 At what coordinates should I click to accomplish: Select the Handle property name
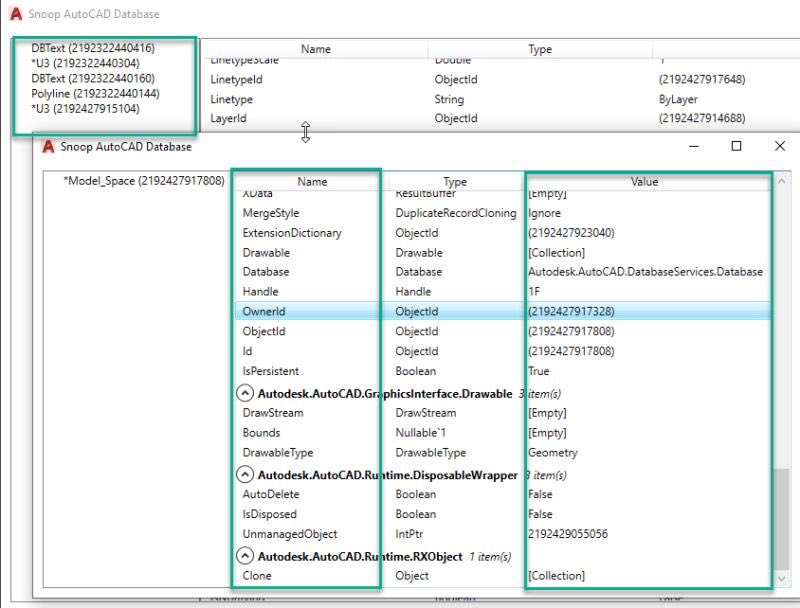pyautogui.click(x=260, y=292)
